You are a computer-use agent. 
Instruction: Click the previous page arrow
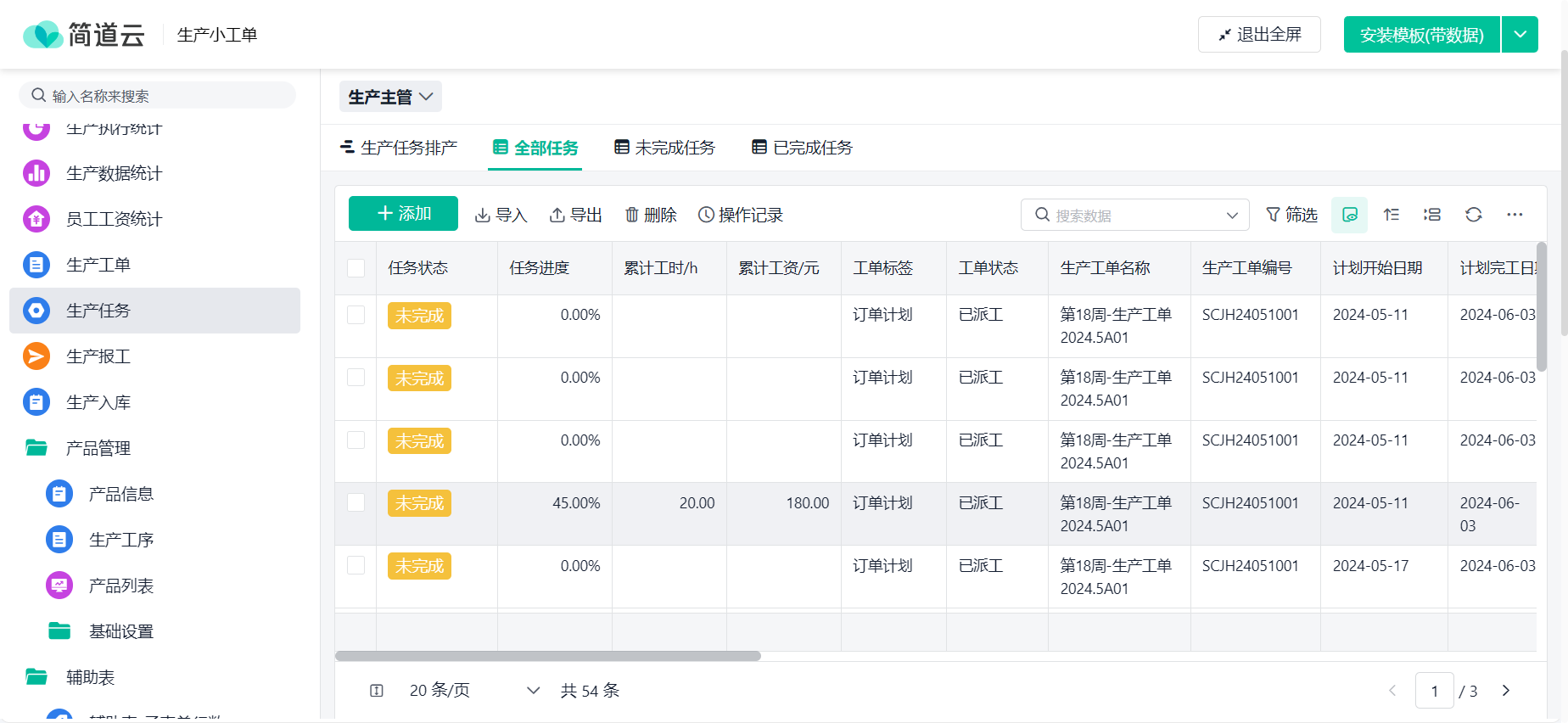click(x=1392, y=691)
